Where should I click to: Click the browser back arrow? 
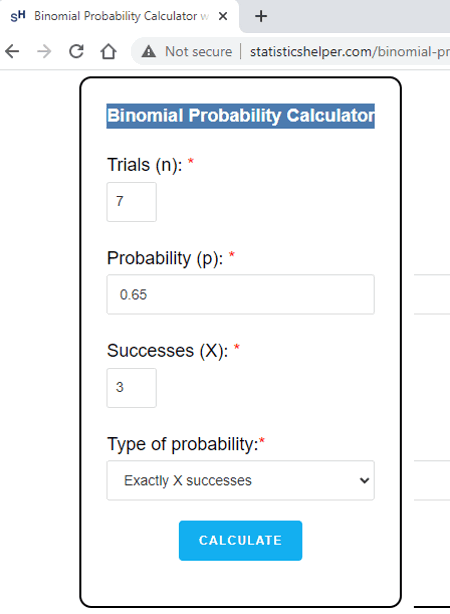click(12, 51)
